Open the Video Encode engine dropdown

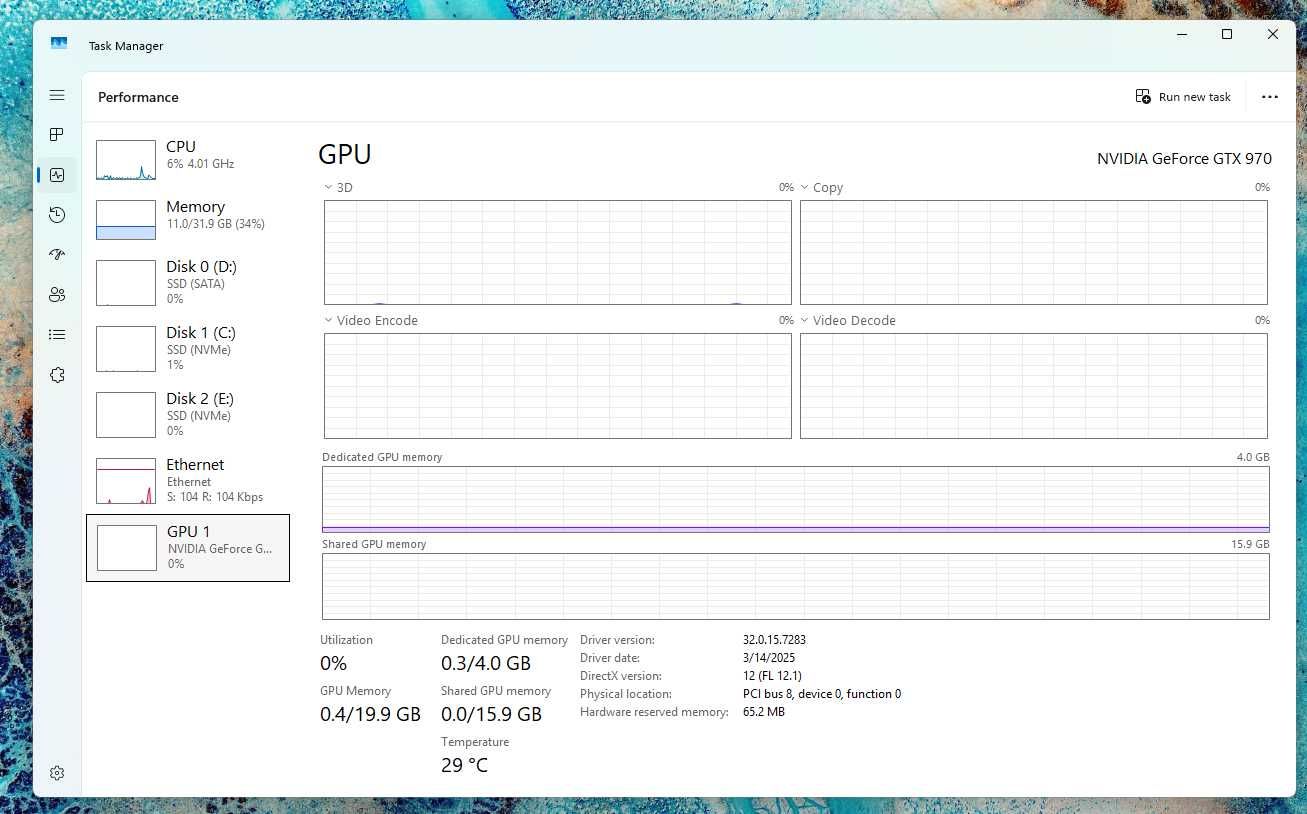(x=370, y=320)
